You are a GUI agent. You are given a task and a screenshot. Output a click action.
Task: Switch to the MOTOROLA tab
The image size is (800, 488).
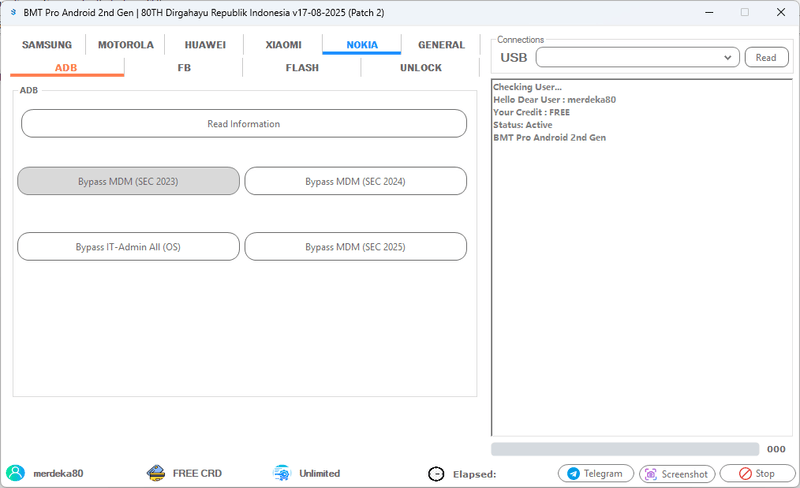(126, 45)
